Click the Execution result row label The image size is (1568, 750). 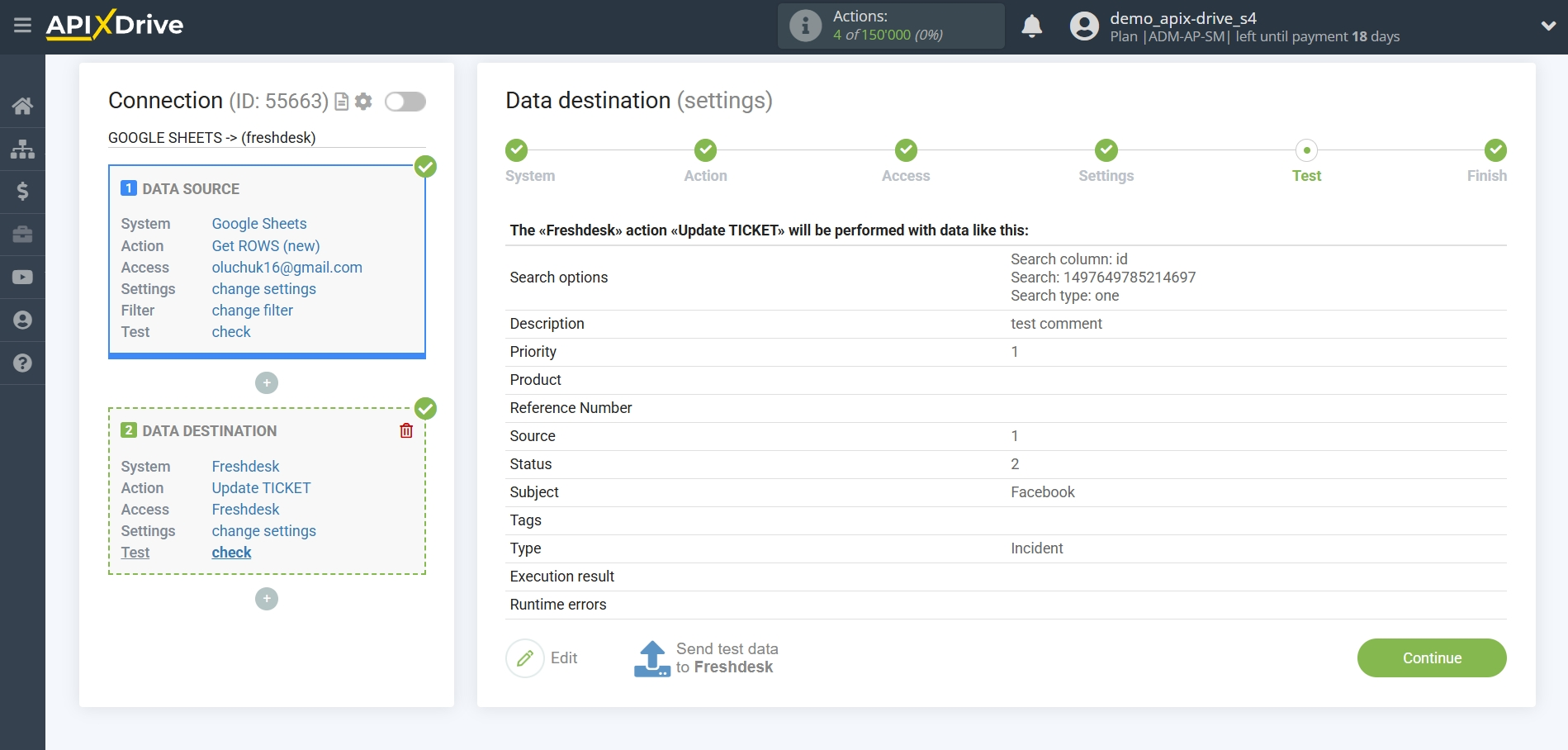pos(562,577)
